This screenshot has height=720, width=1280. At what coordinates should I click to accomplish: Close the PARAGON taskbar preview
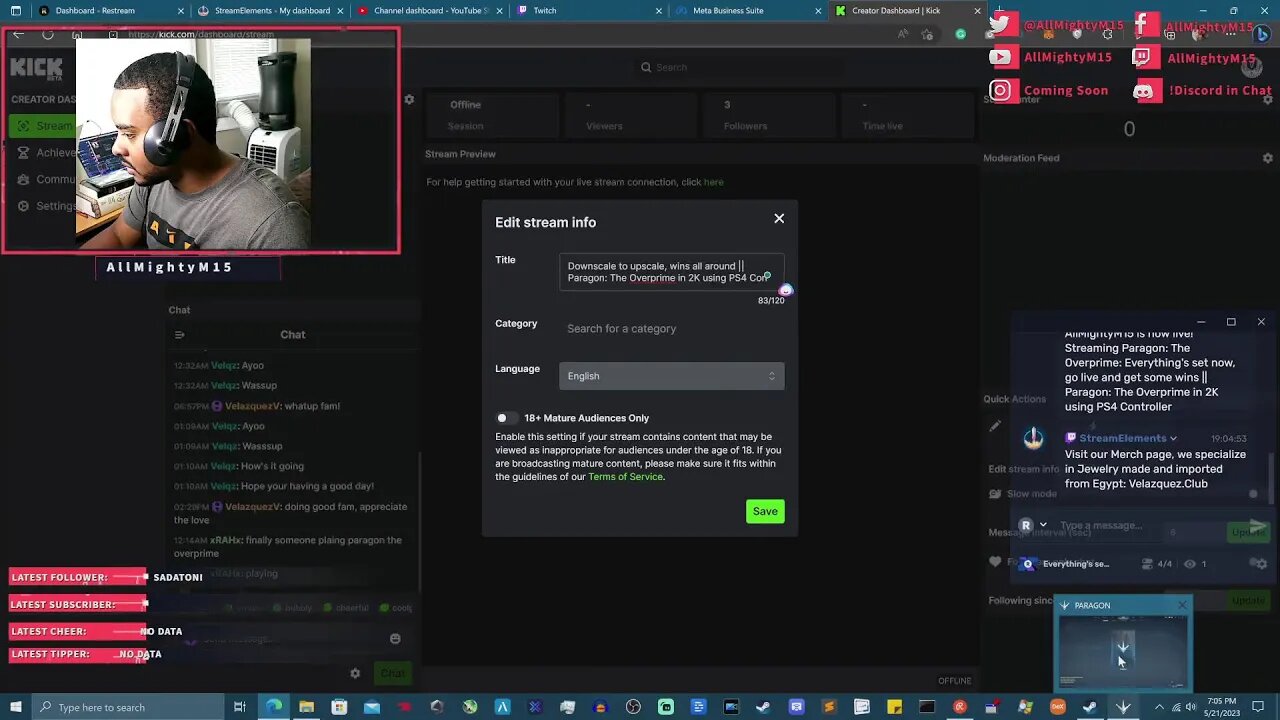[1182, 605]
